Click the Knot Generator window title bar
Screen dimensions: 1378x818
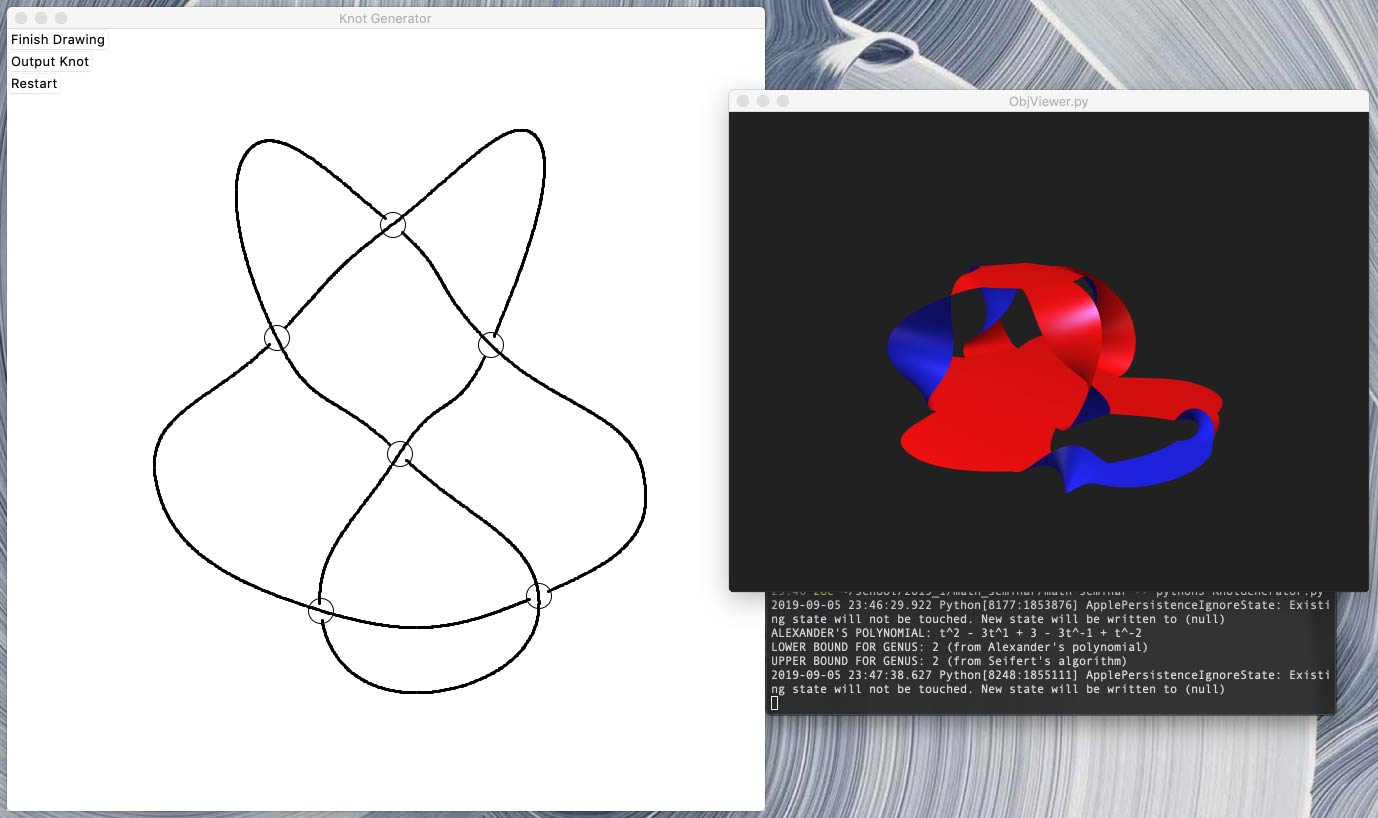click(385, 18)
